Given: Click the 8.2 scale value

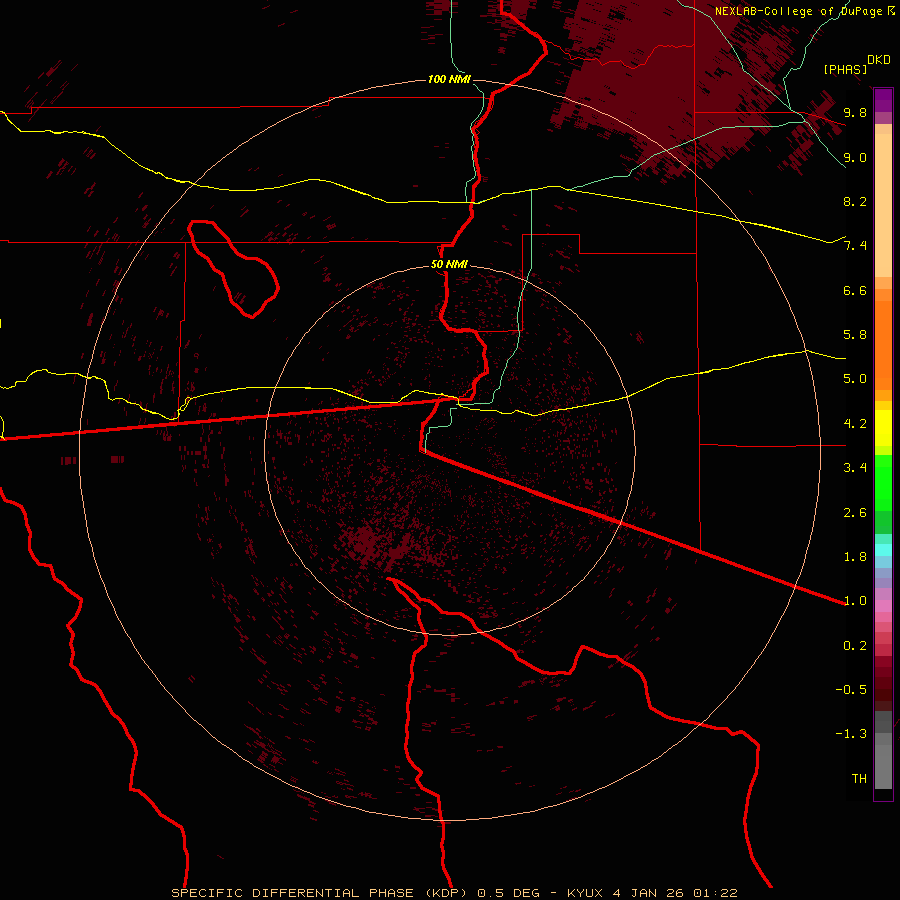Looking at the screenshot, I should tap(855, 201).
